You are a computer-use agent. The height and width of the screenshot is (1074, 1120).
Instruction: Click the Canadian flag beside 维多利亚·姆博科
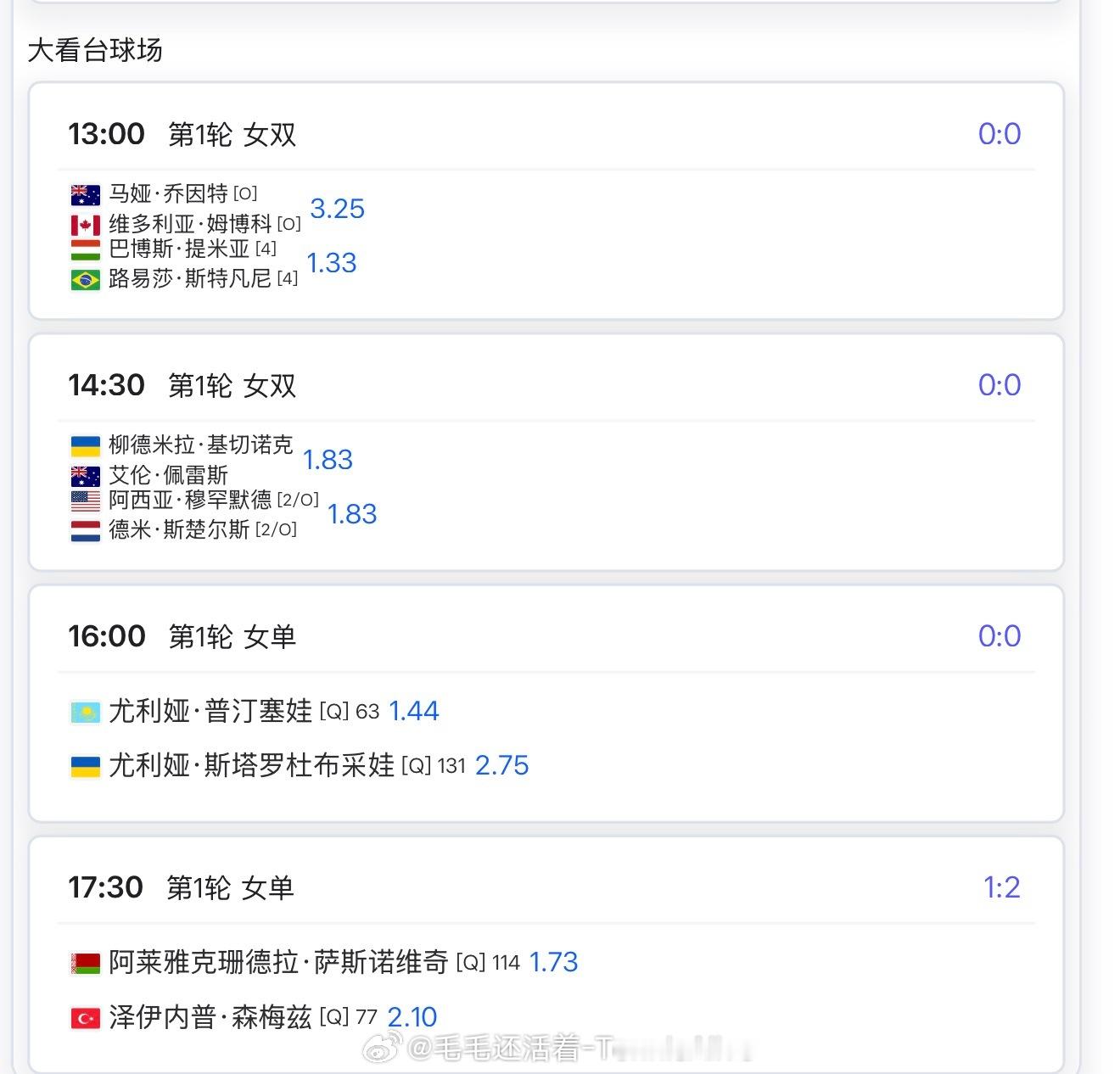85,226
